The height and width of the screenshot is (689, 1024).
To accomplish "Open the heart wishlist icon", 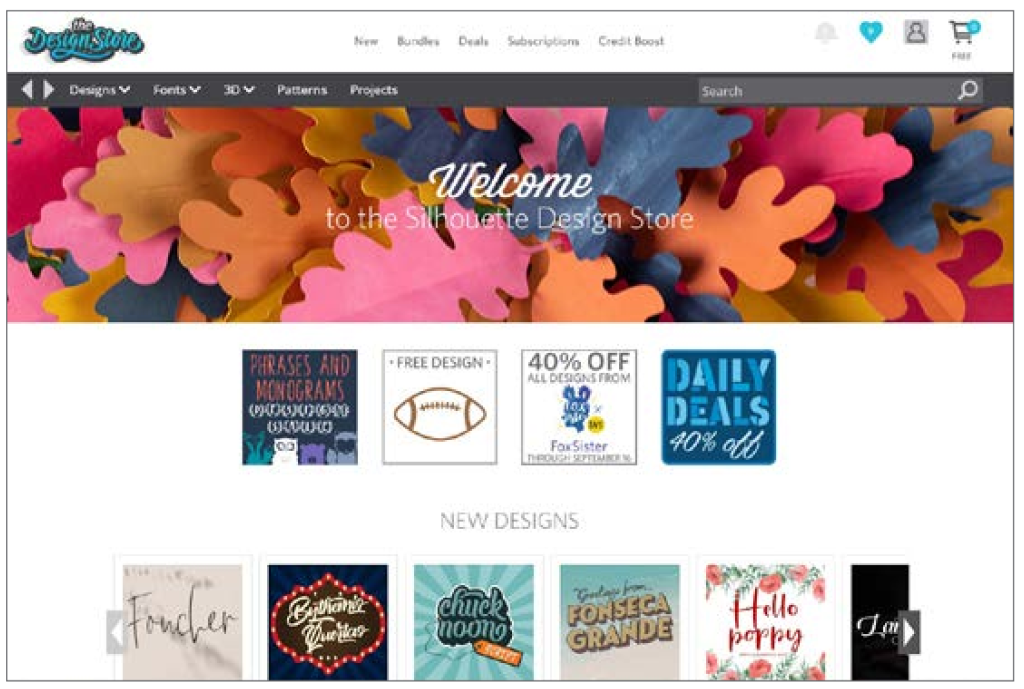I will pos(871,31).
